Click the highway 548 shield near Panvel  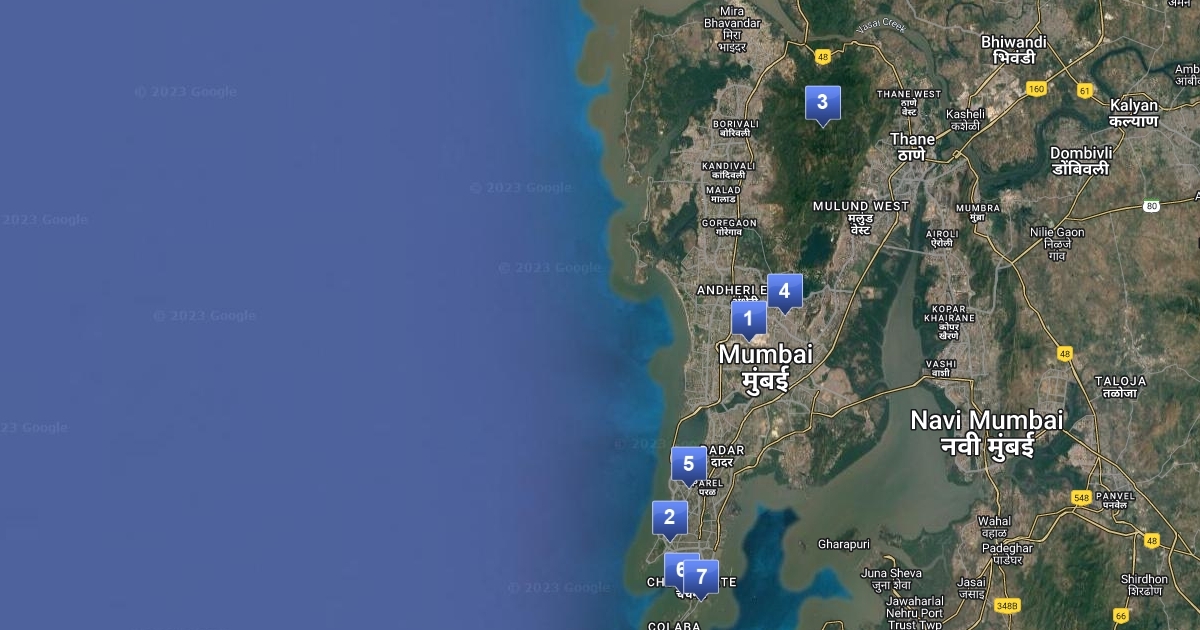point(1080,497)
